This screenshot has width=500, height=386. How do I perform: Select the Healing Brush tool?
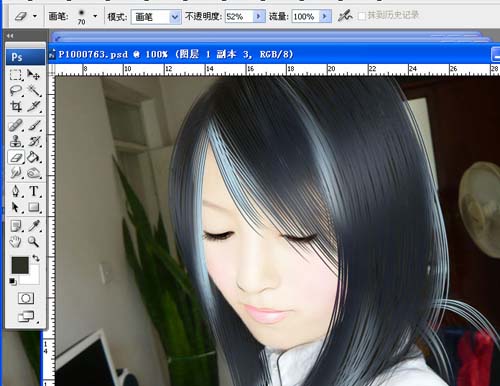[16, 126]
